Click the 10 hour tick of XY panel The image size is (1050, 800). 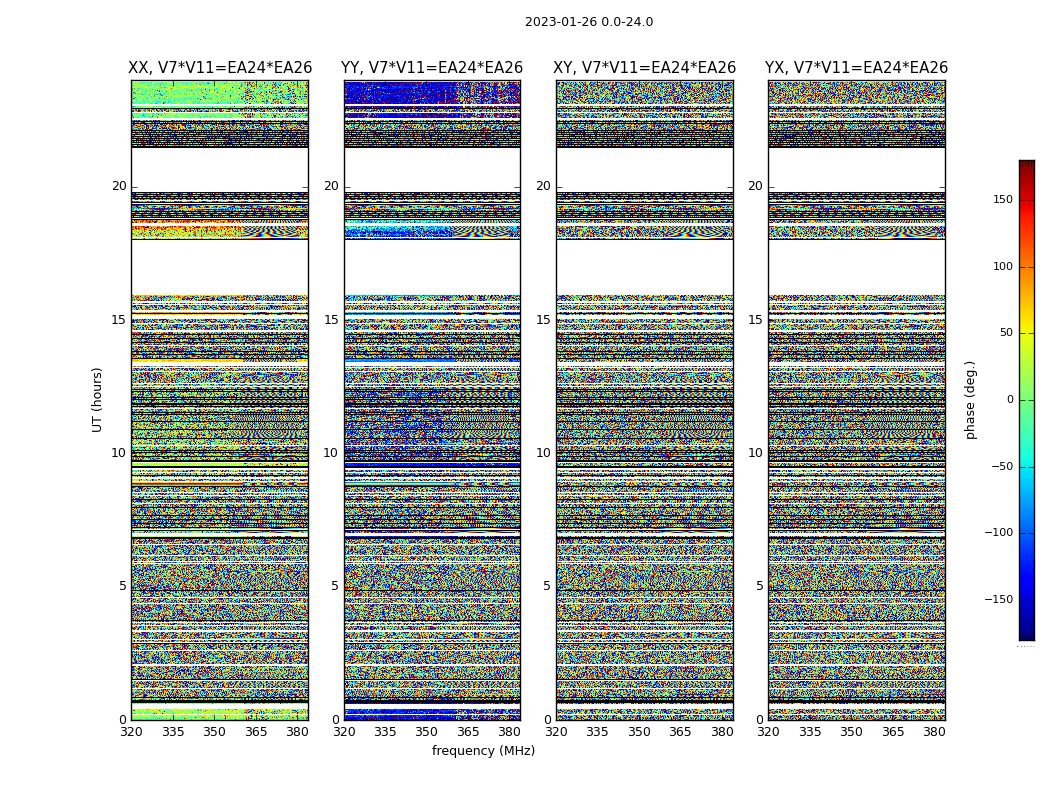coord(544,453)
